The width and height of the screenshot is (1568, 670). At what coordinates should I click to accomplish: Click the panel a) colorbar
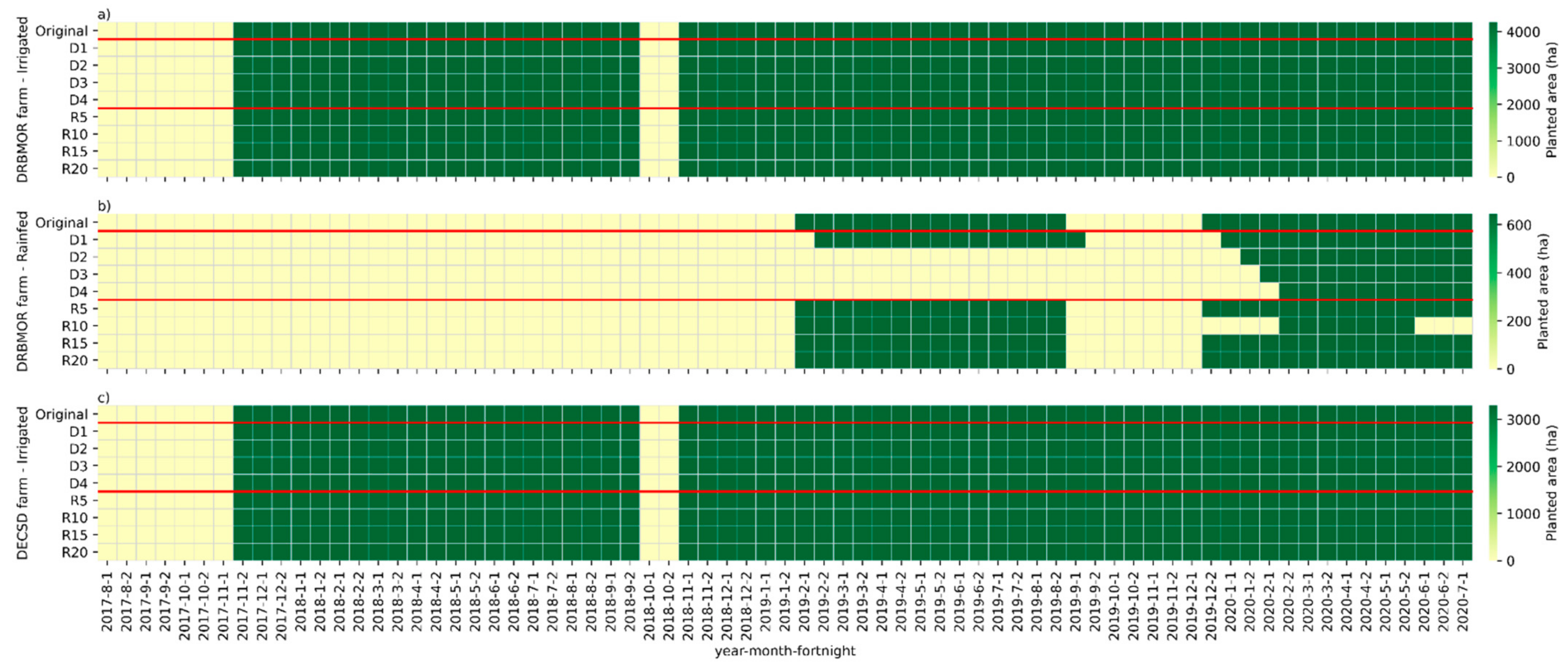[x=1492, y=99]
